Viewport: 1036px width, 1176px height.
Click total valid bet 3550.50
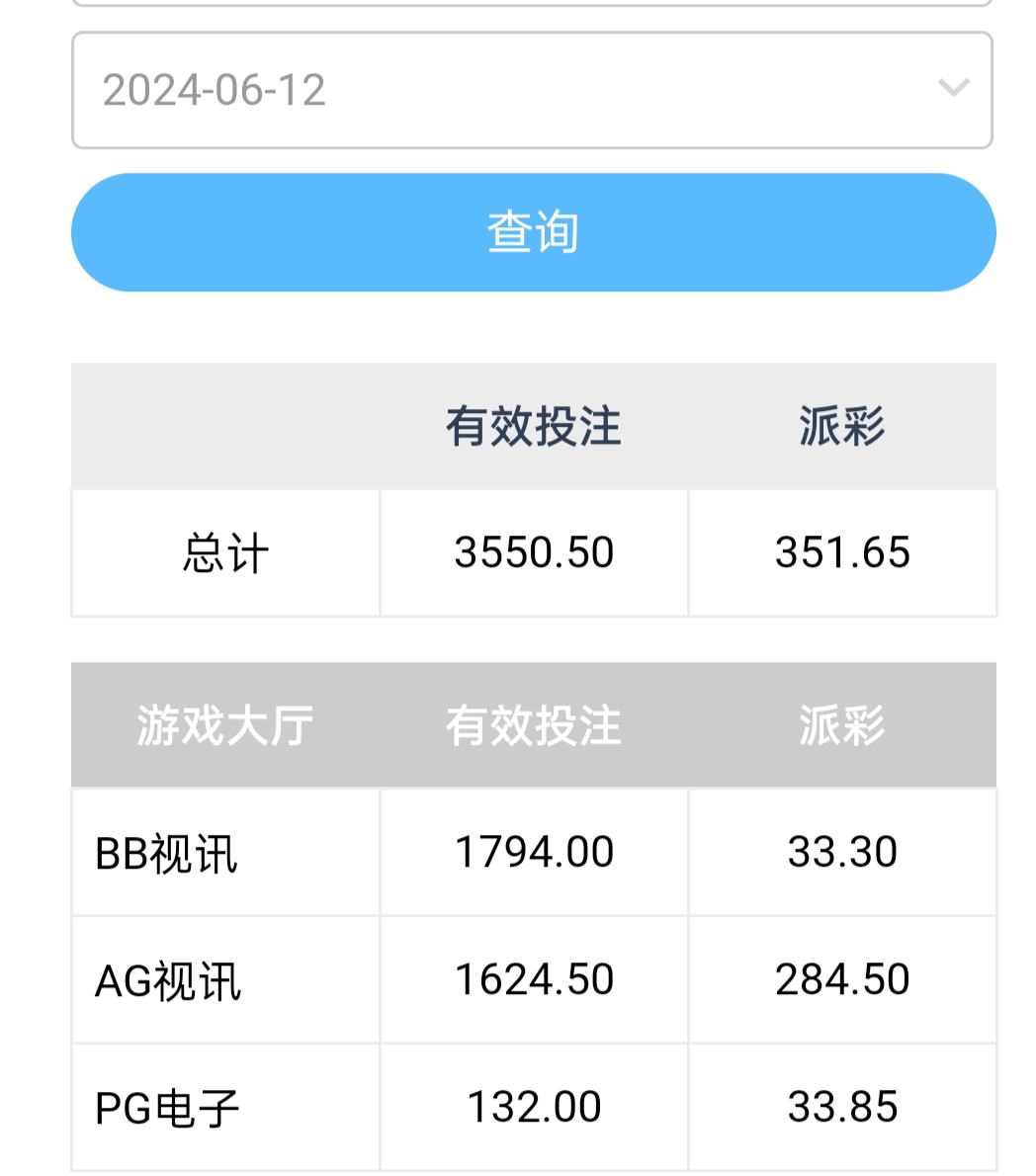tap(534, 552)
